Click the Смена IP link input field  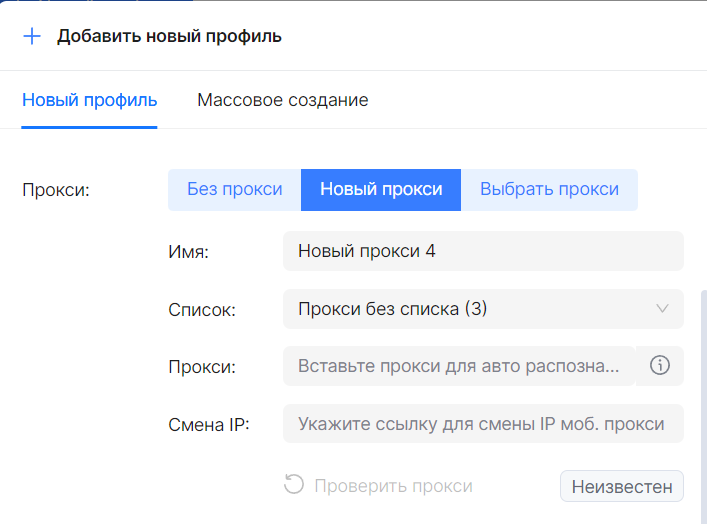(x=483, y=424)
